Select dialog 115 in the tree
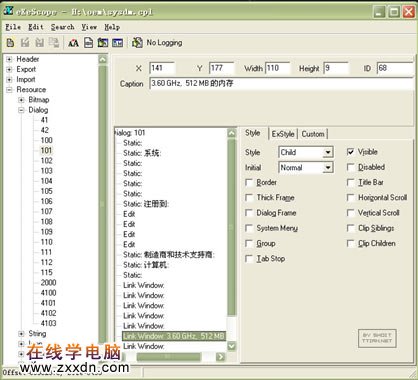The image size is (418, 380). coord(46,273)
